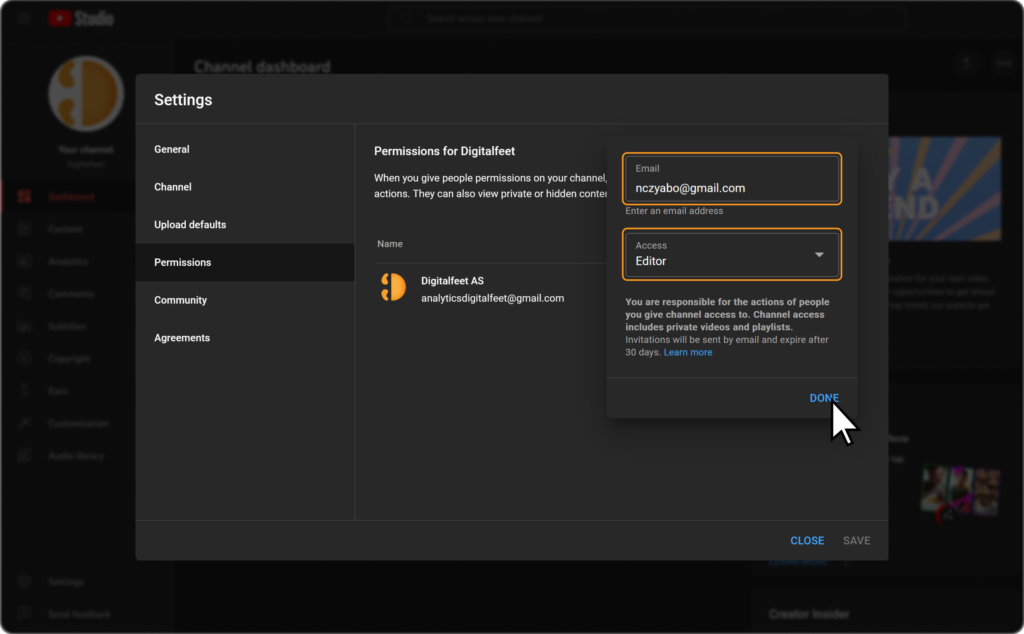Click CLOSE in the Settings dialog
The height and width of the screenshot is (634, 1024).
(x=807, y=541)
